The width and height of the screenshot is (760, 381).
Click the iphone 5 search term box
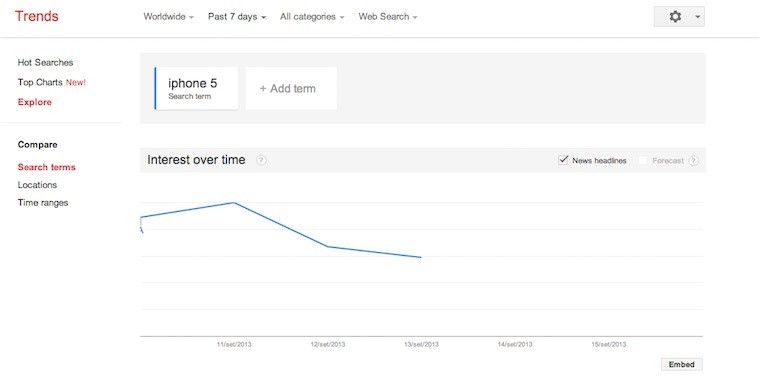196,88
